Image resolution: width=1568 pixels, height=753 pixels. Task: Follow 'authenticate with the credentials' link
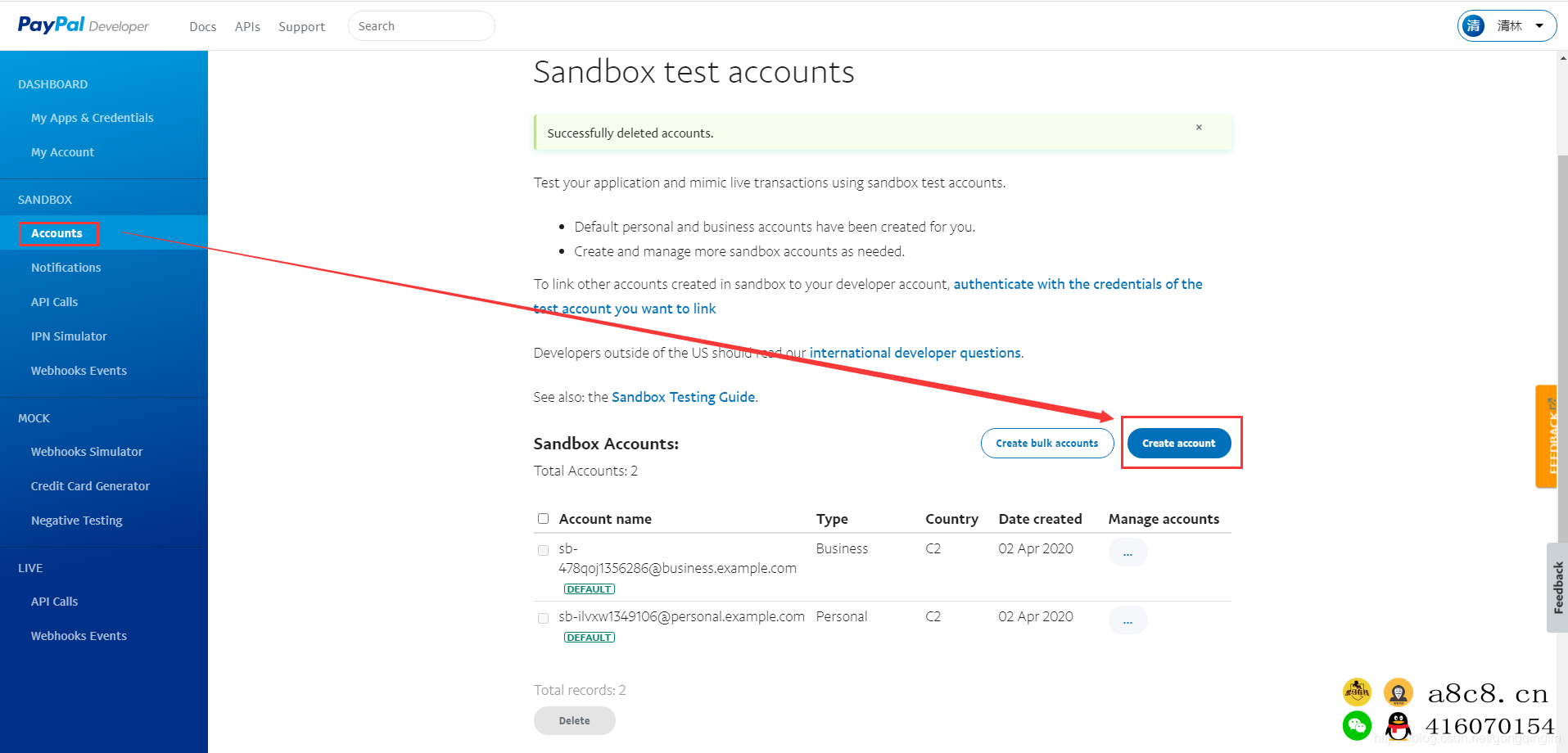point(1078,284)
